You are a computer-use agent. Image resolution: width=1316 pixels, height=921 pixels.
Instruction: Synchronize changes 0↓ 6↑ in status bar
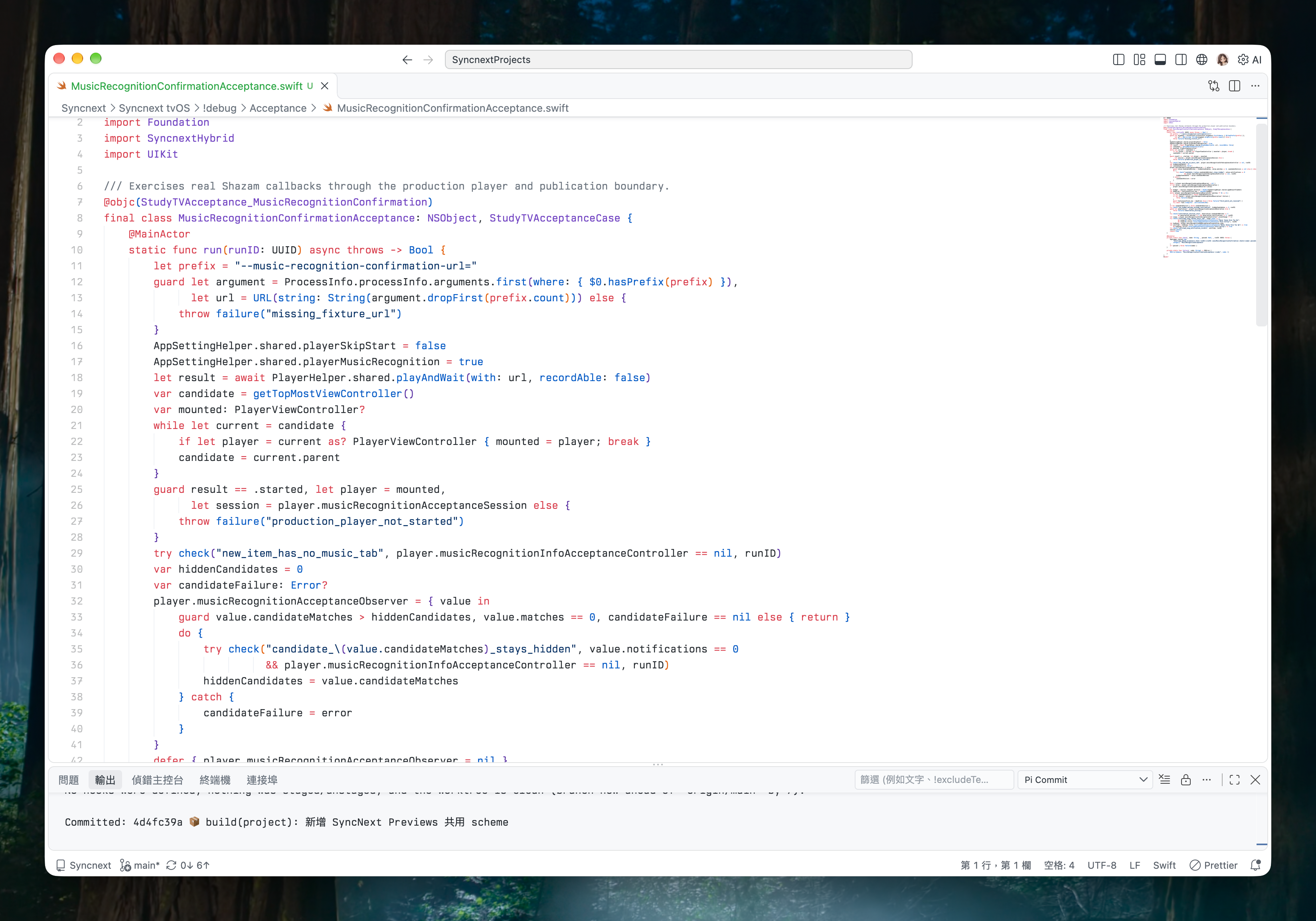pos(188,866)
